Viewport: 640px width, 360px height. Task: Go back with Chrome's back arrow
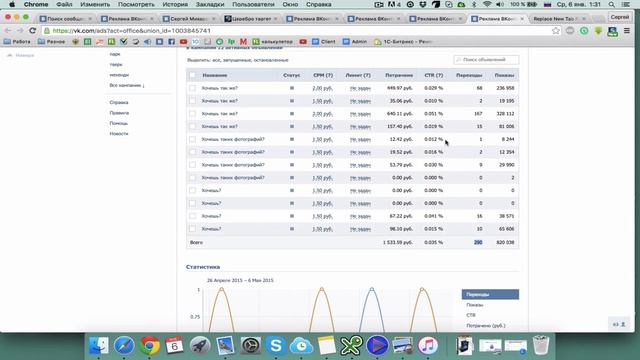point(8,31)
